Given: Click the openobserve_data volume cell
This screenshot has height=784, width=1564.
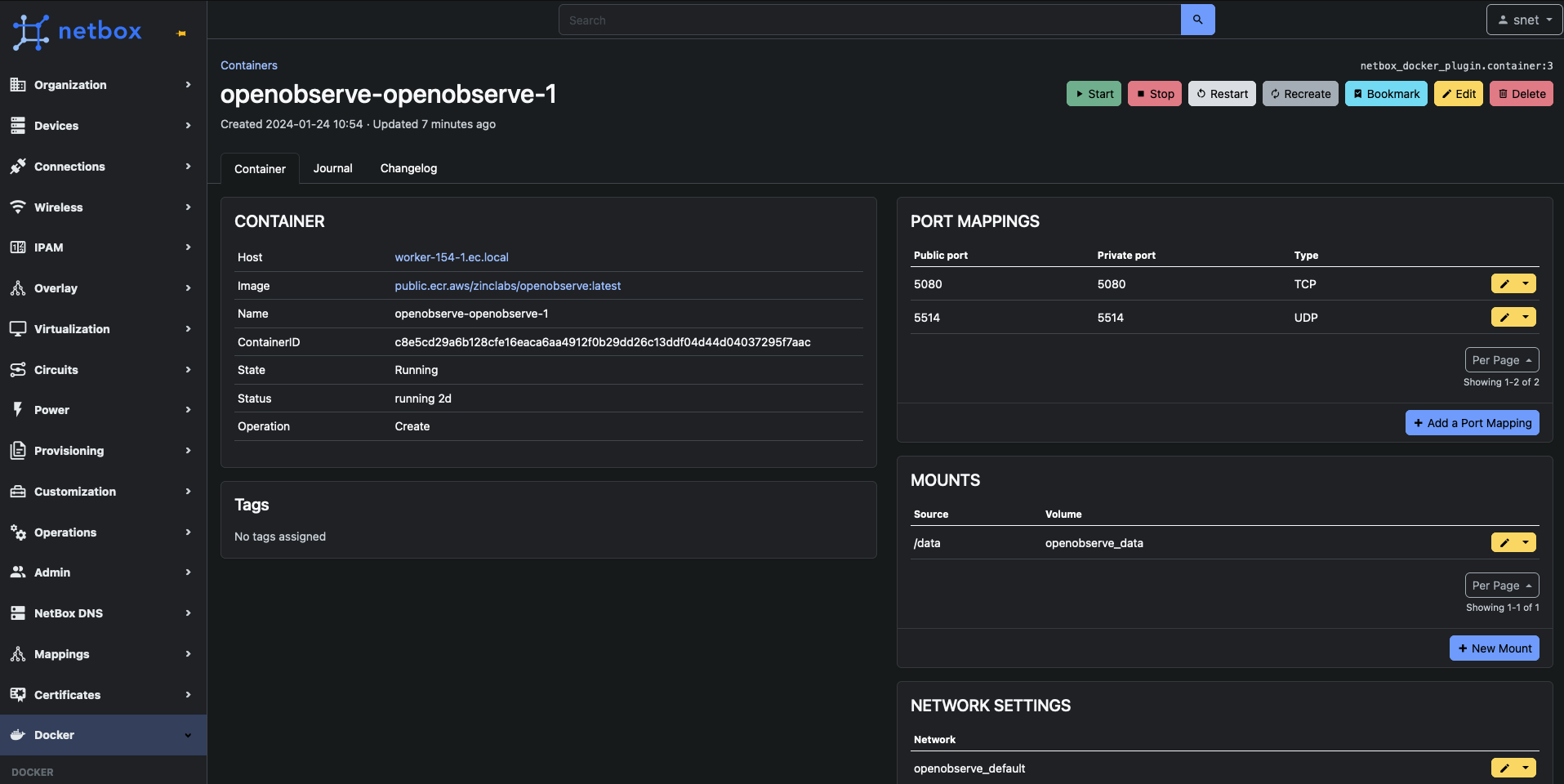Looking at the screenshot, I should (1094, 543).
